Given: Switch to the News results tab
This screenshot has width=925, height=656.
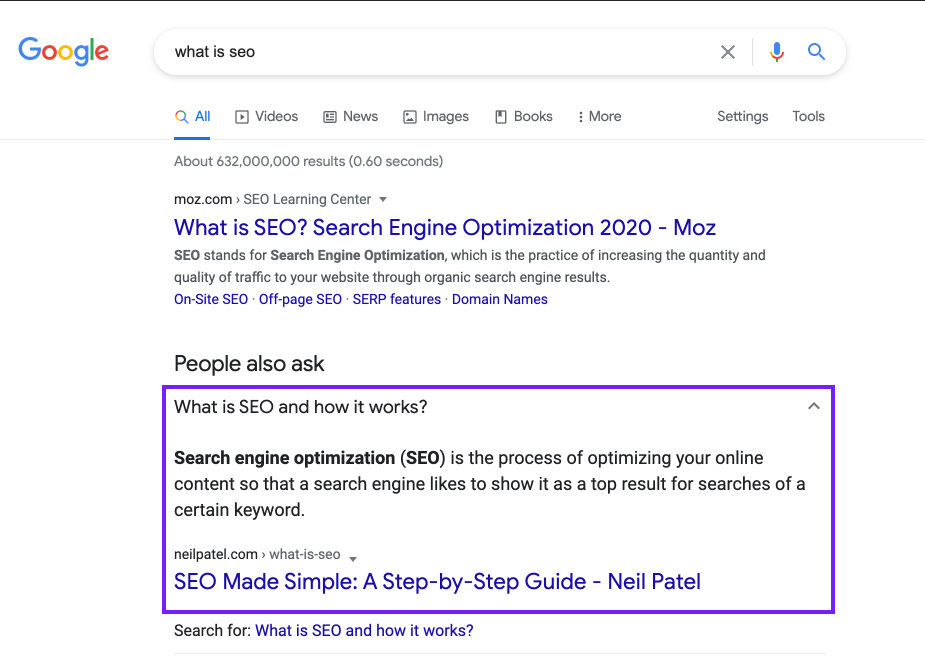Looking at the screenshot, I should tap(350, 117).
